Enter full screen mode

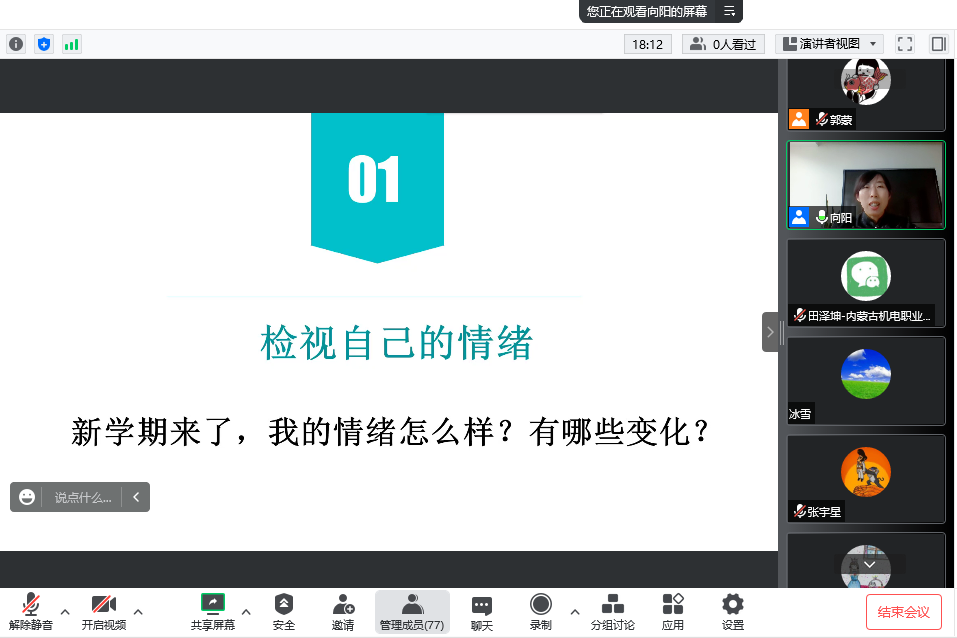(905, 44)
